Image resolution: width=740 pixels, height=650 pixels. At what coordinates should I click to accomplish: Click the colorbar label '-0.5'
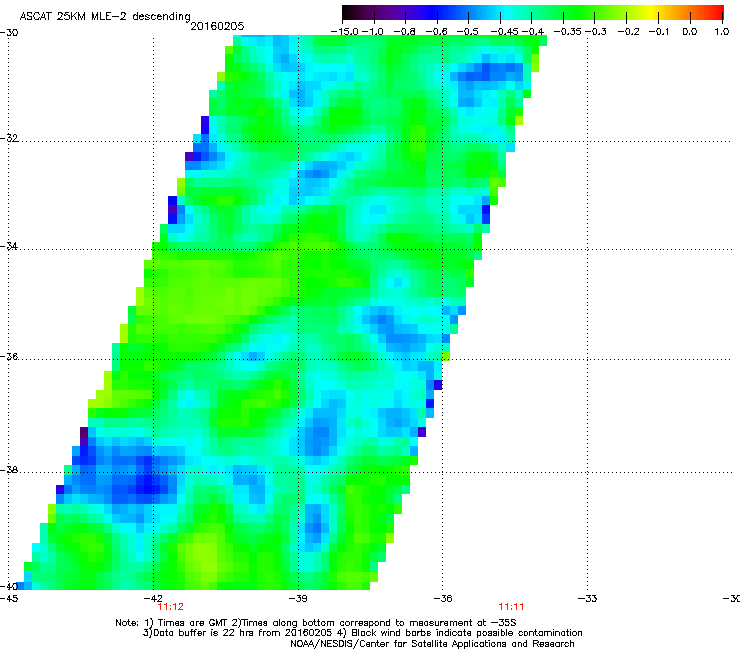[x=468, y=32]
